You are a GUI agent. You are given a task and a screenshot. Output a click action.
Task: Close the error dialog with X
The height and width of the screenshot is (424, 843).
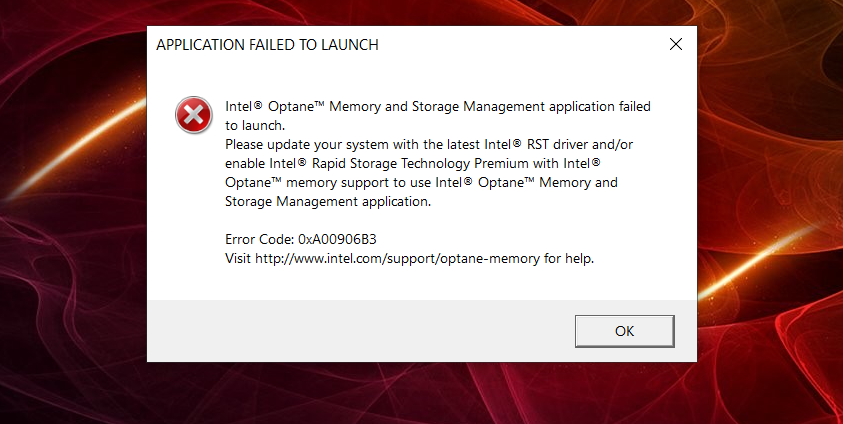[x=676, y=45]
